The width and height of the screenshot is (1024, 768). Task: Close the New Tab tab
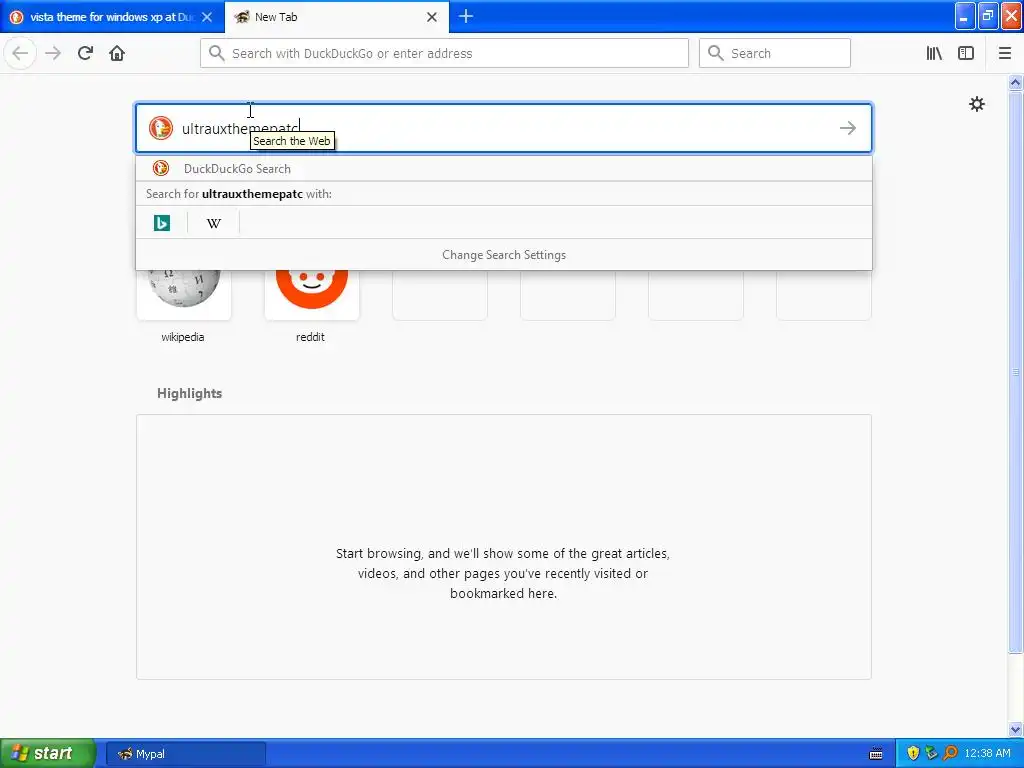(x=432, y=17)
